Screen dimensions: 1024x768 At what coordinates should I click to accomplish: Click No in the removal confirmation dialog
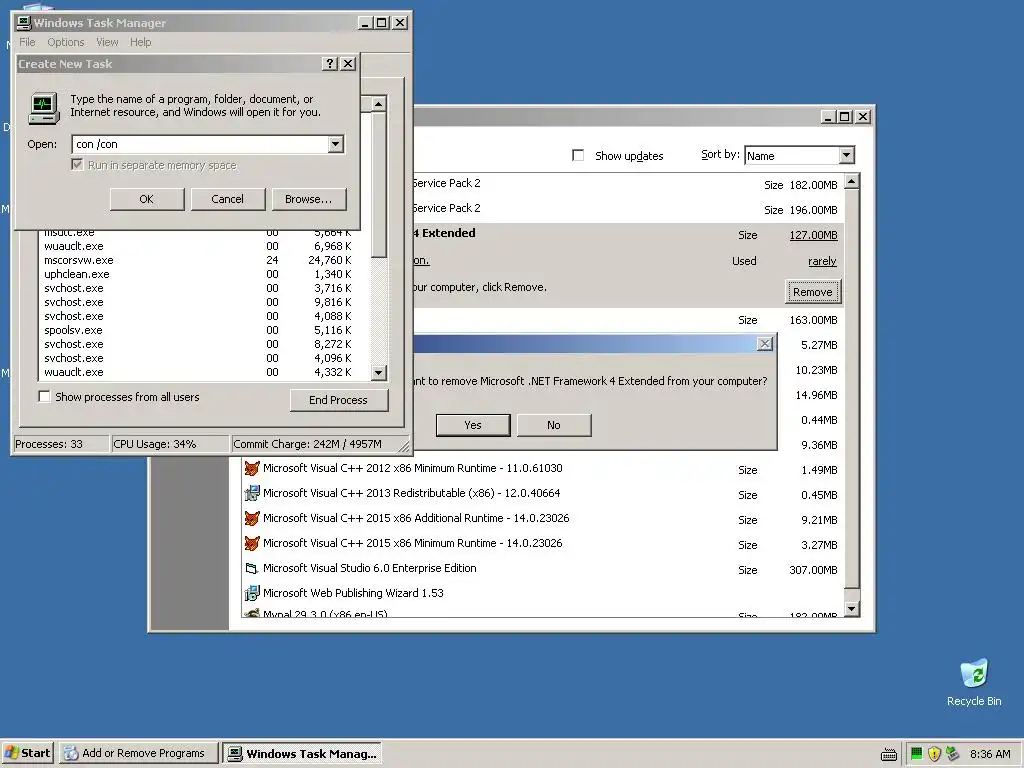[554, 425]
